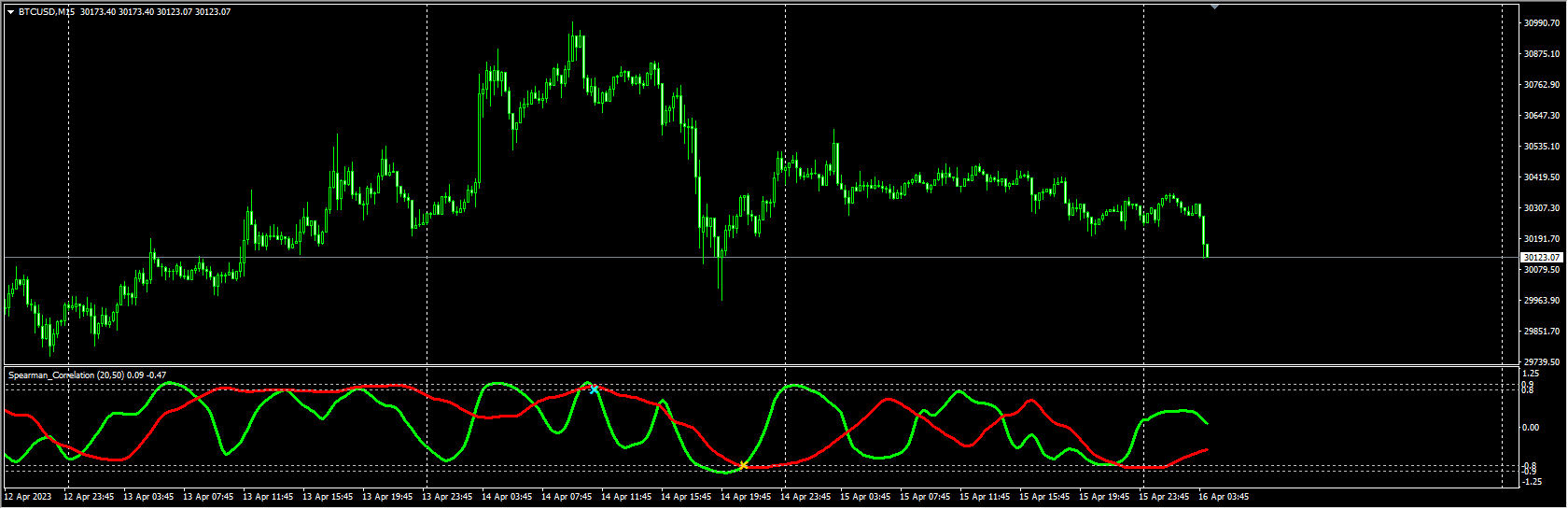Click price scale value 30419.50

click(1542, 177)
